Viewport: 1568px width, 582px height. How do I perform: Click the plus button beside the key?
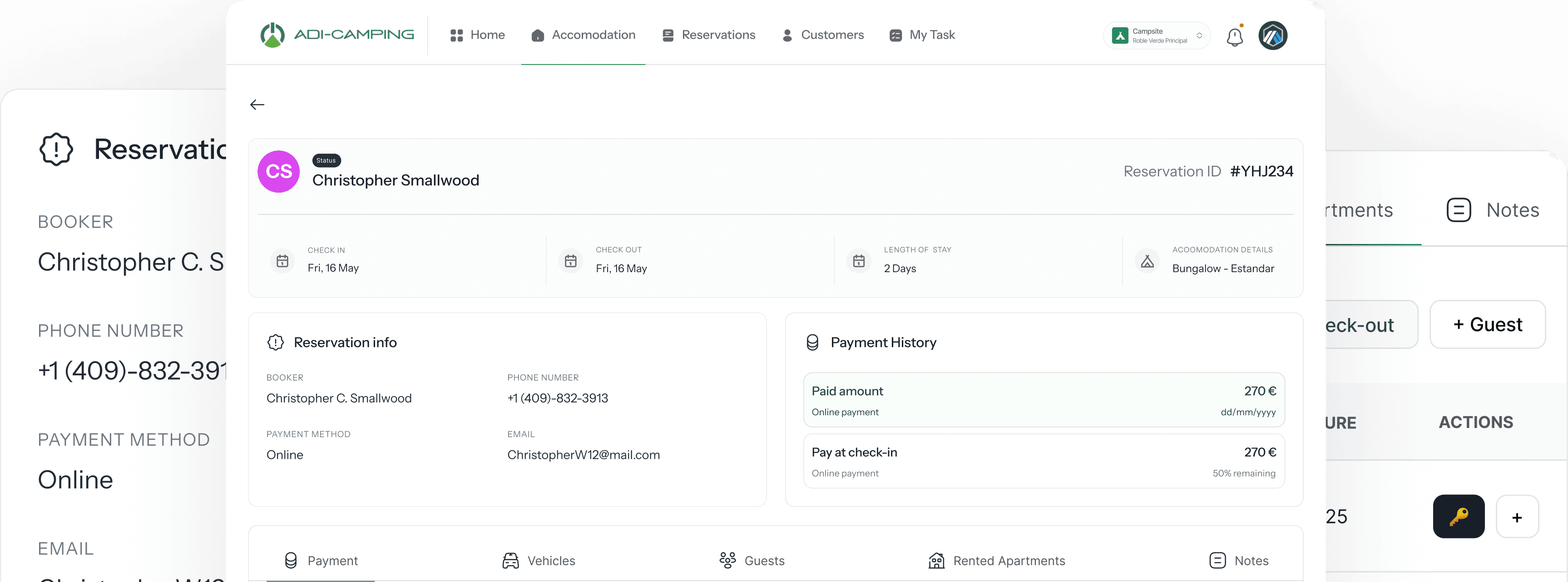[1517, 517]
